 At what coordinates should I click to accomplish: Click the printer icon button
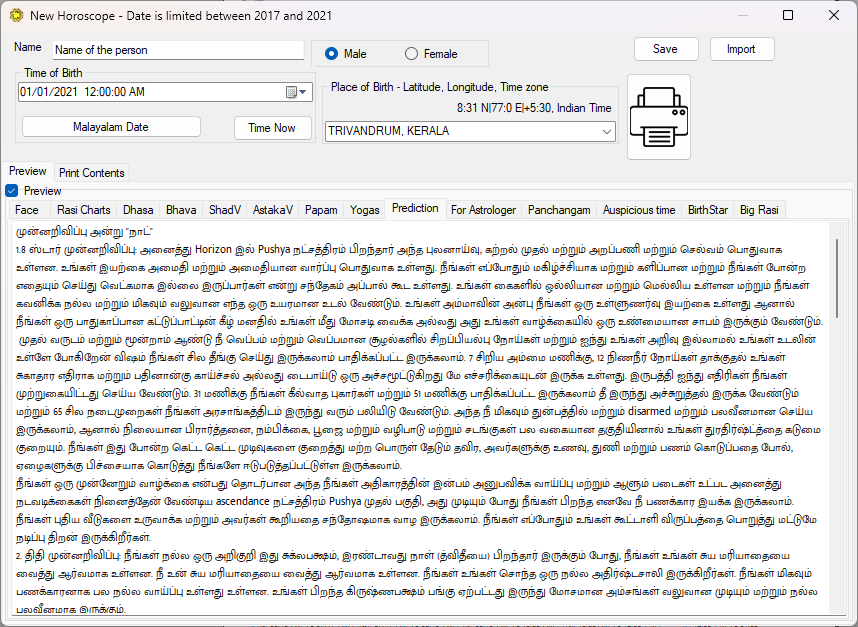click(659, 117)
